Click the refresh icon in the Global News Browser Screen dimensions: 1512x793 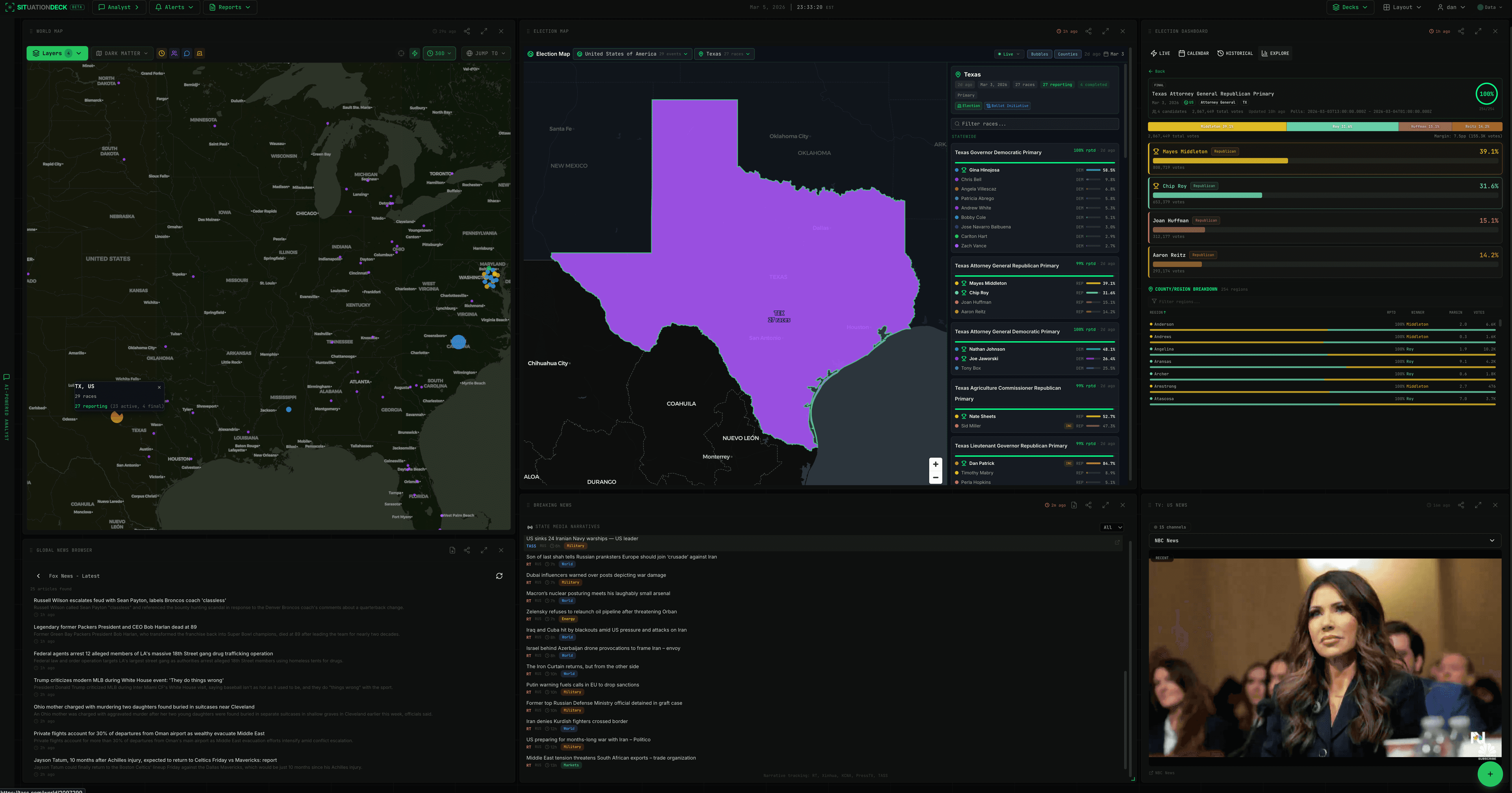coord(500,576)
